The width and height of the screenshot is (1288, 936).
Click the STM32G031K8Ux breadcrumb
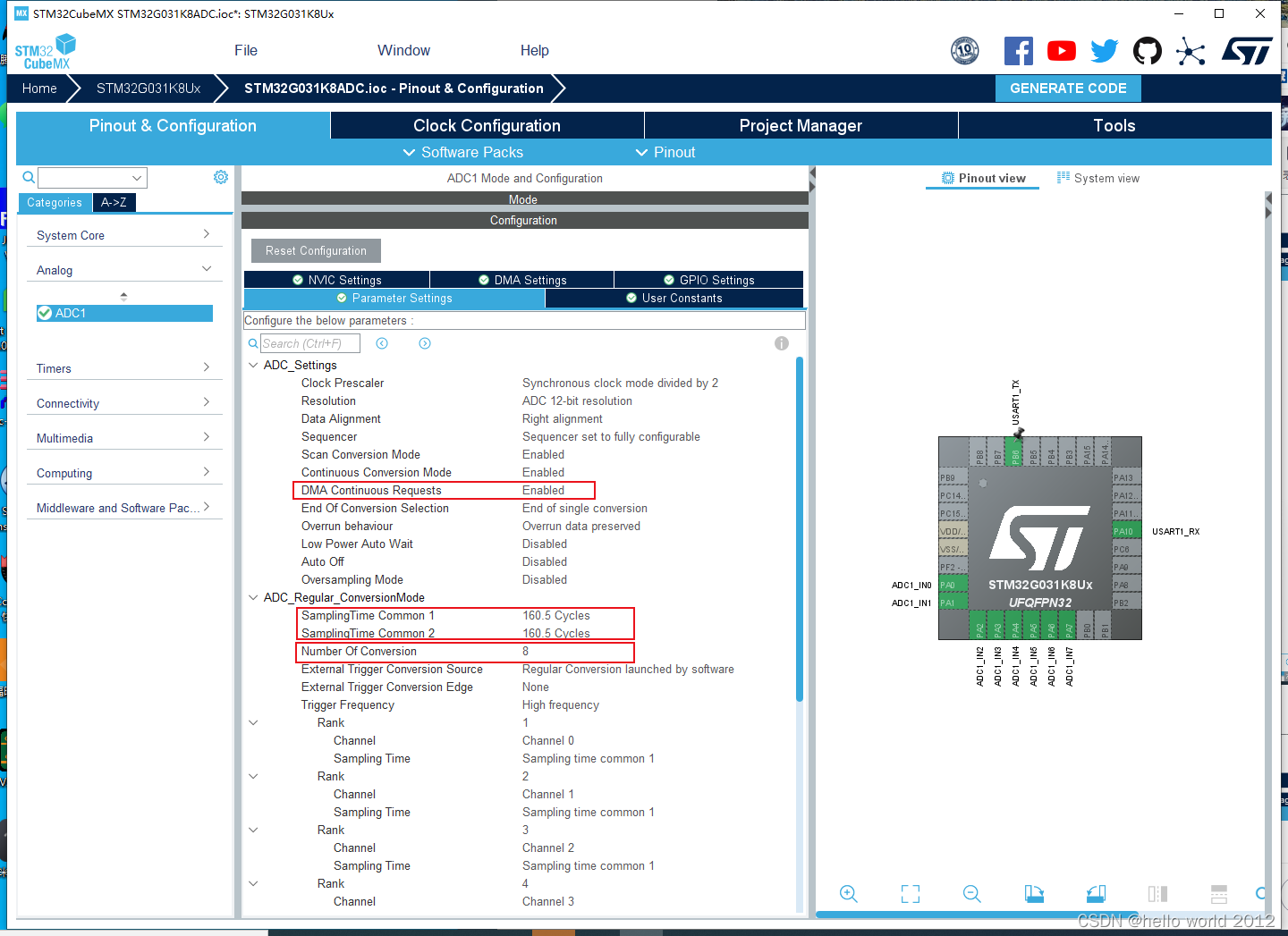coord(148,88)
